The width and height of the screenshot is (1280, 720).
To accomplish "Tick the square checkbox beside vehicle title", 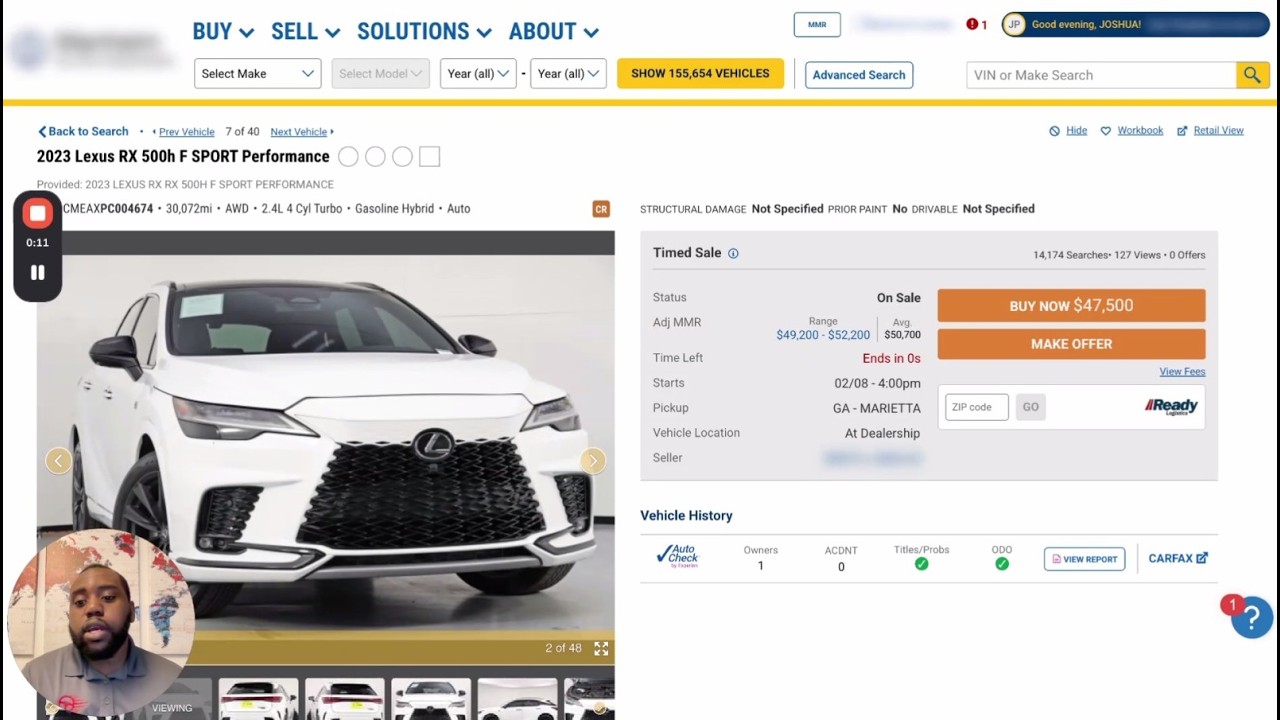I will [429, 157].
